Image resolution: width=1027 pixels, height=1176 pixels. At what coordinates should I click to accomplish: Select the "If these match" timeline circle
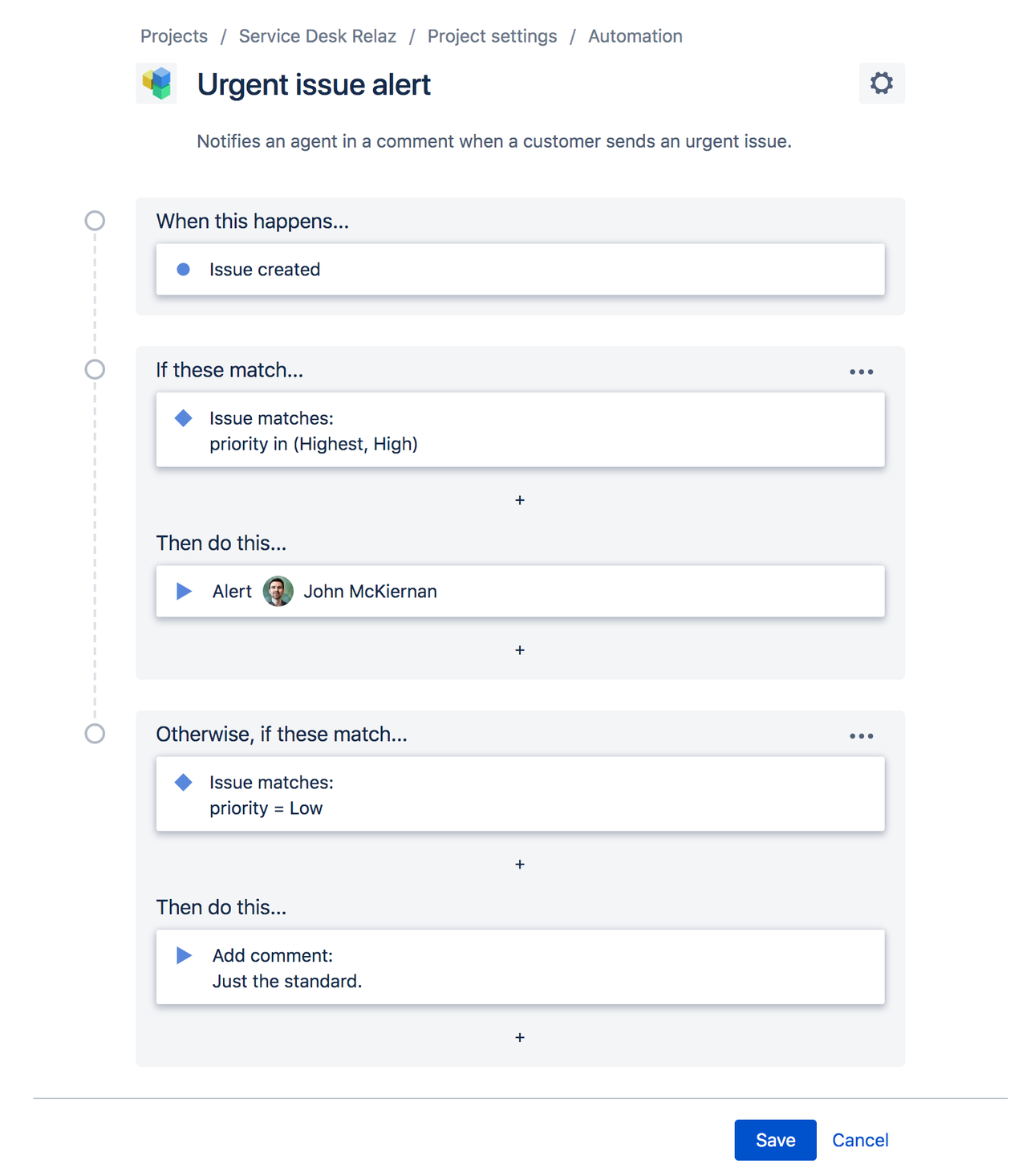tap(95, 369)
